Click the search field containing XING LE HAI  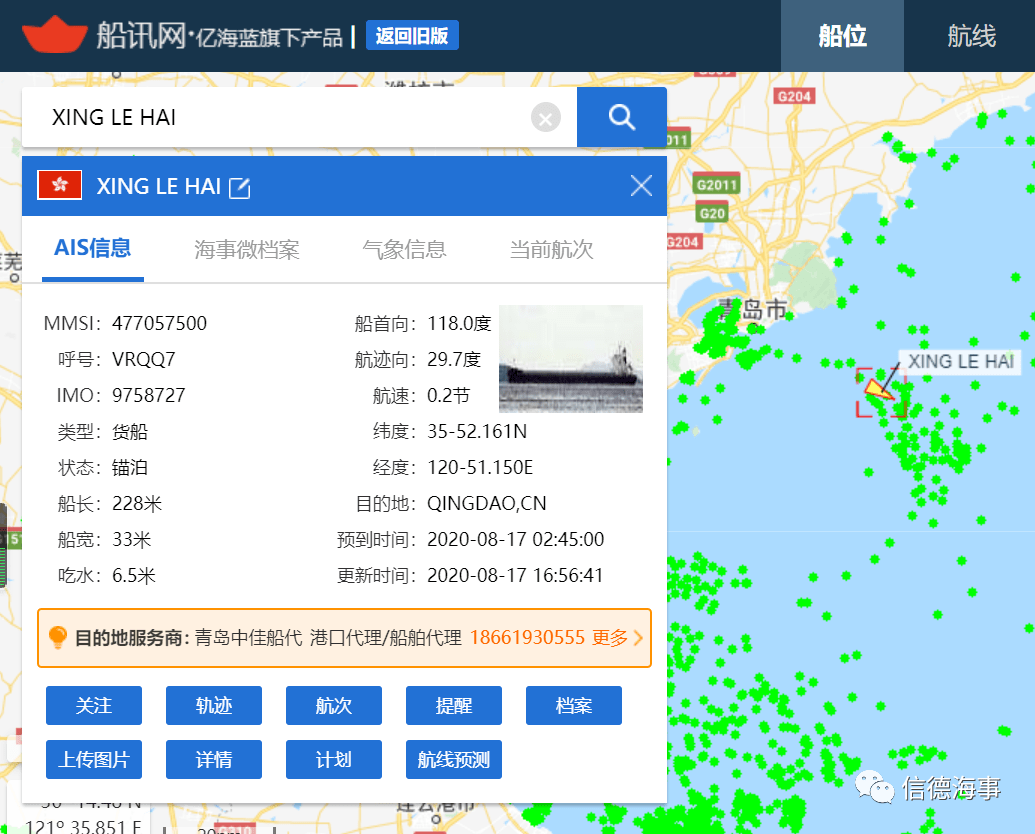click(280, 118)
